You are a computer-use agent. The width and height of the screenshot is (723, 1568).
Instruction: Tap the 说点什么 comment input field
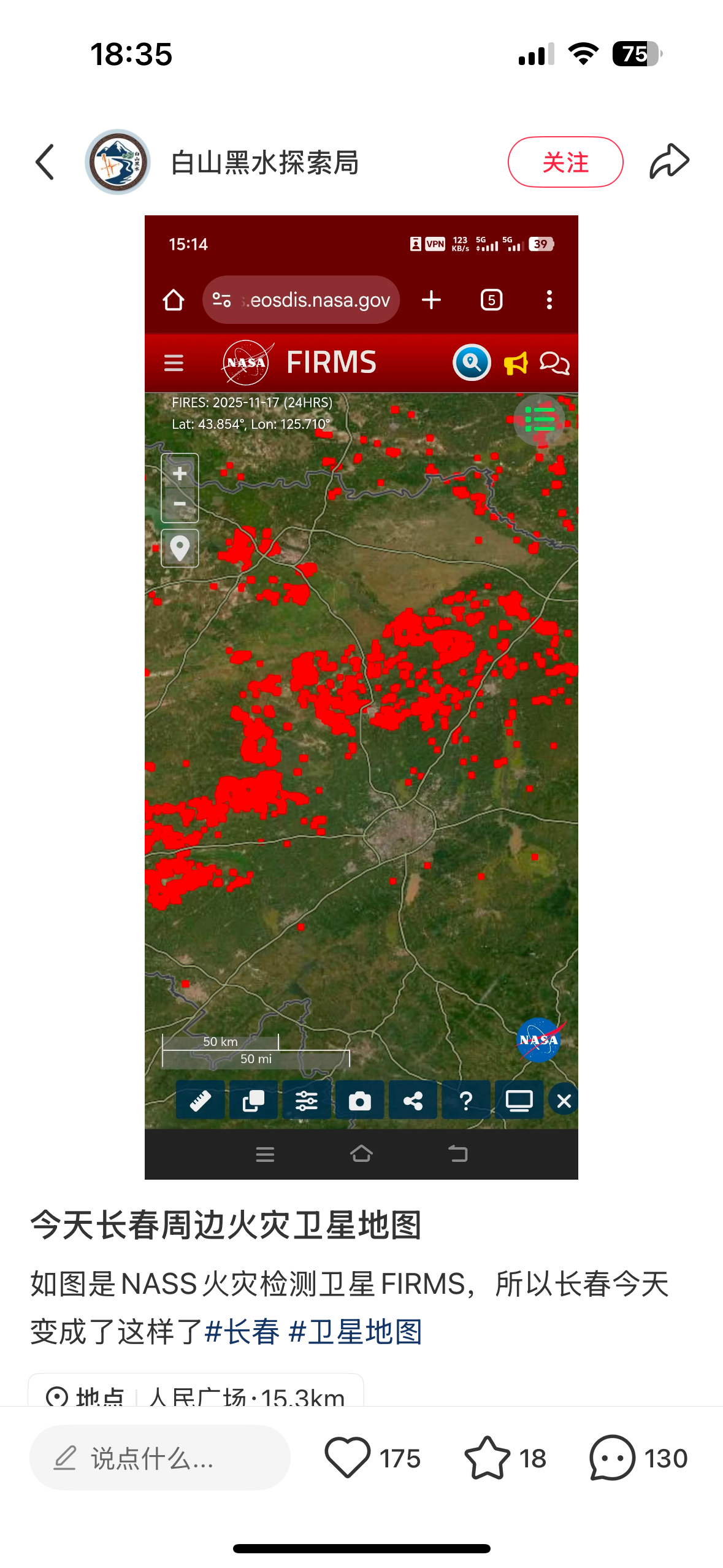(159, 1458)
